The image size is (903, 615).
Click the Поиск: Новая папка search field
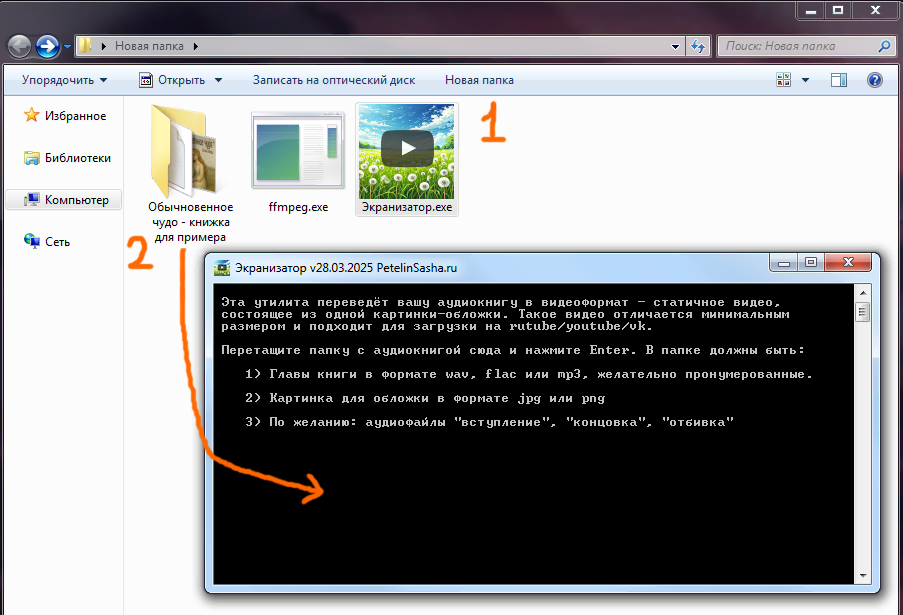pyautogui.click(x=795, y=46)
